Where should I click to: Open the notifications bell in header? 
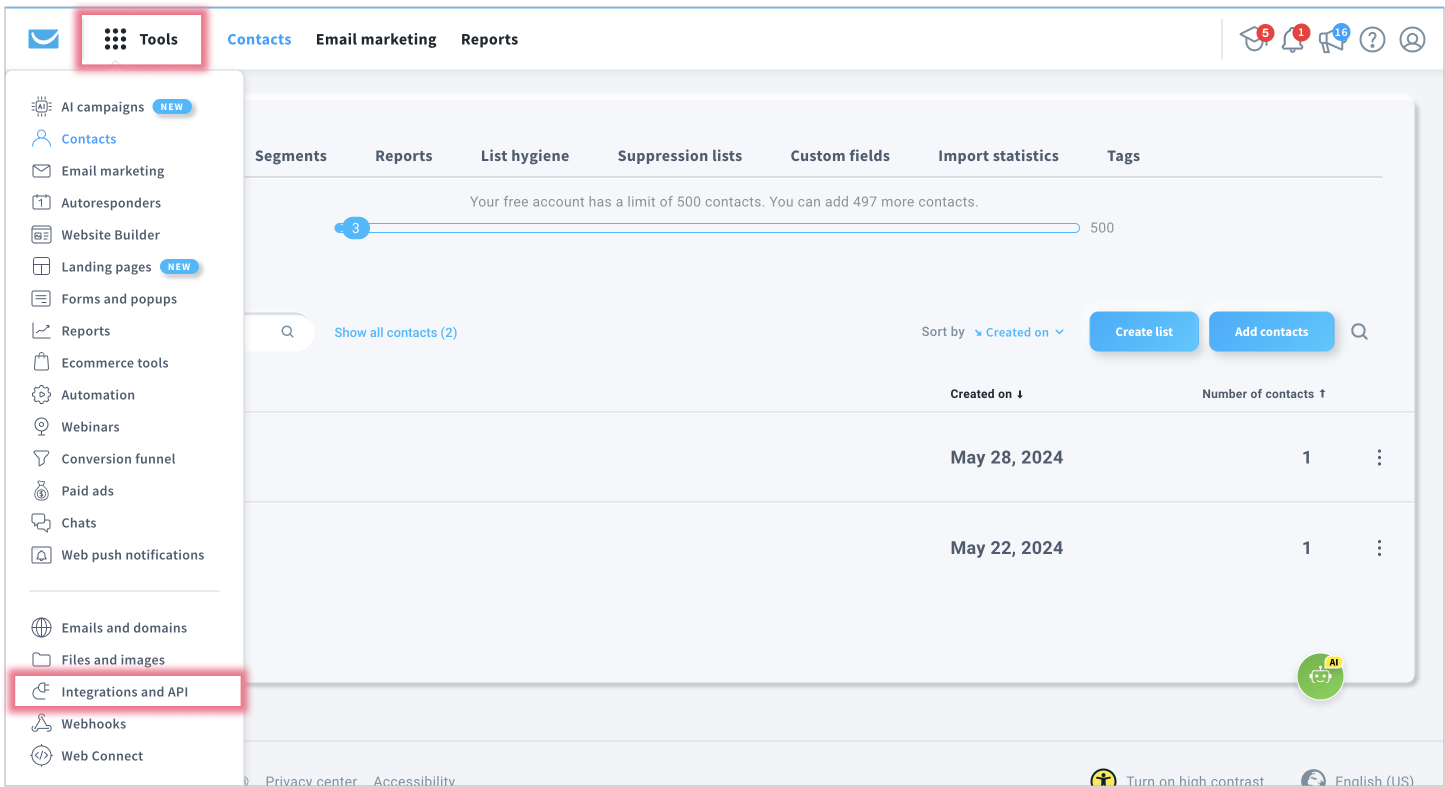click(x=1294, y=39)
